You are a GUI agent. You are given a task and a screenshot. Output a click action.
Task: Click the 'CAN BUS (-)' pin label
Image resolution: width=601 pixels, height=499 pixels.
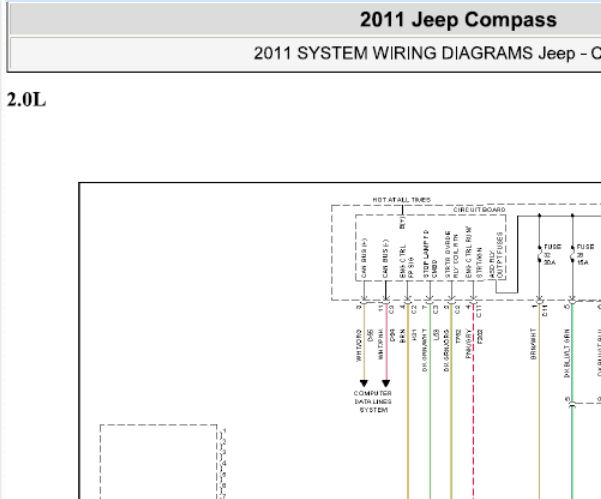pos(385,259)
